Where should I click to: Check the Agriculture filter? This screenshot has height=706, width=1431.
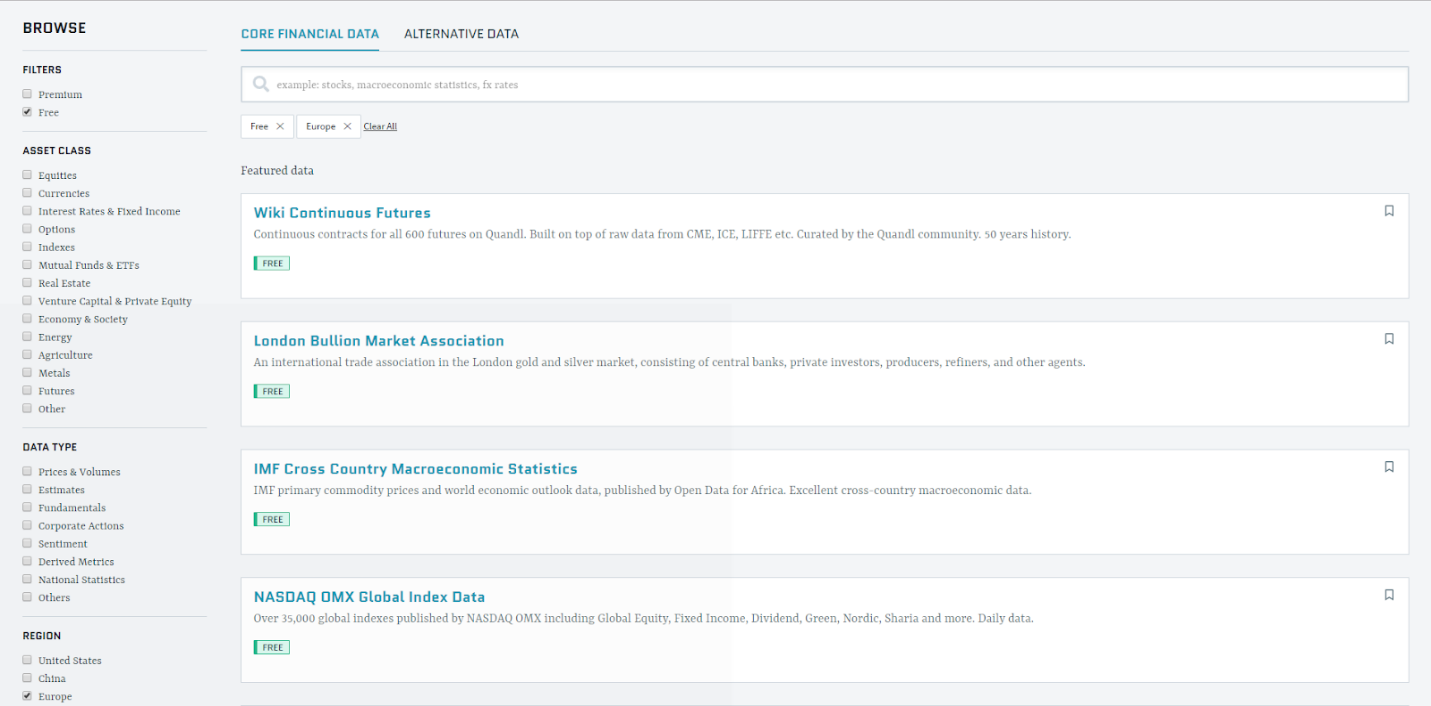pos(28,355)
